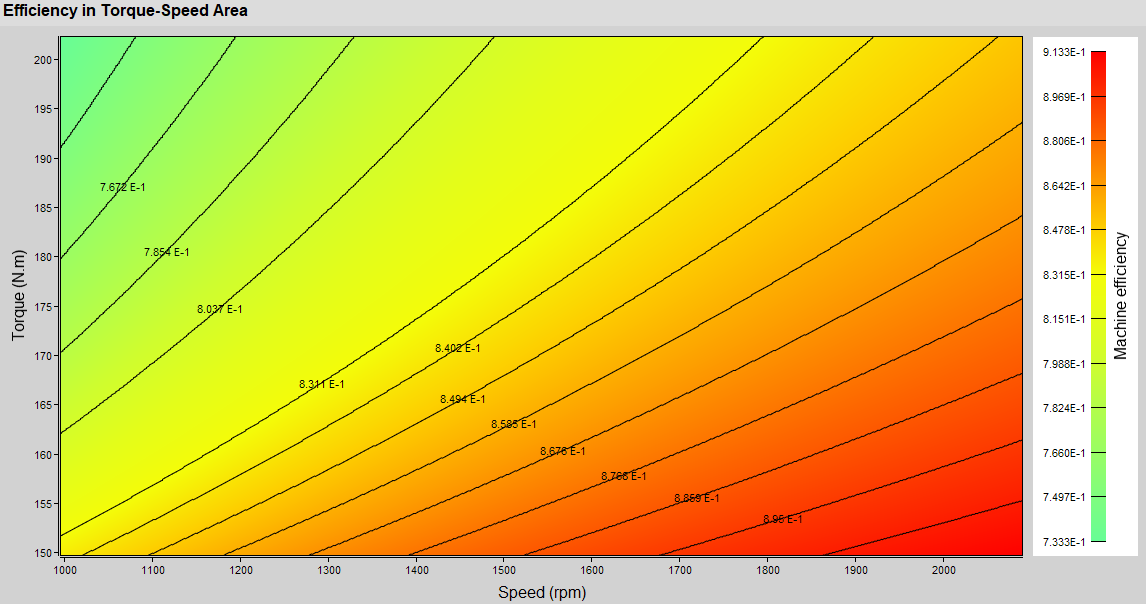Click the red top of the color scale bar

(1098, 58)
